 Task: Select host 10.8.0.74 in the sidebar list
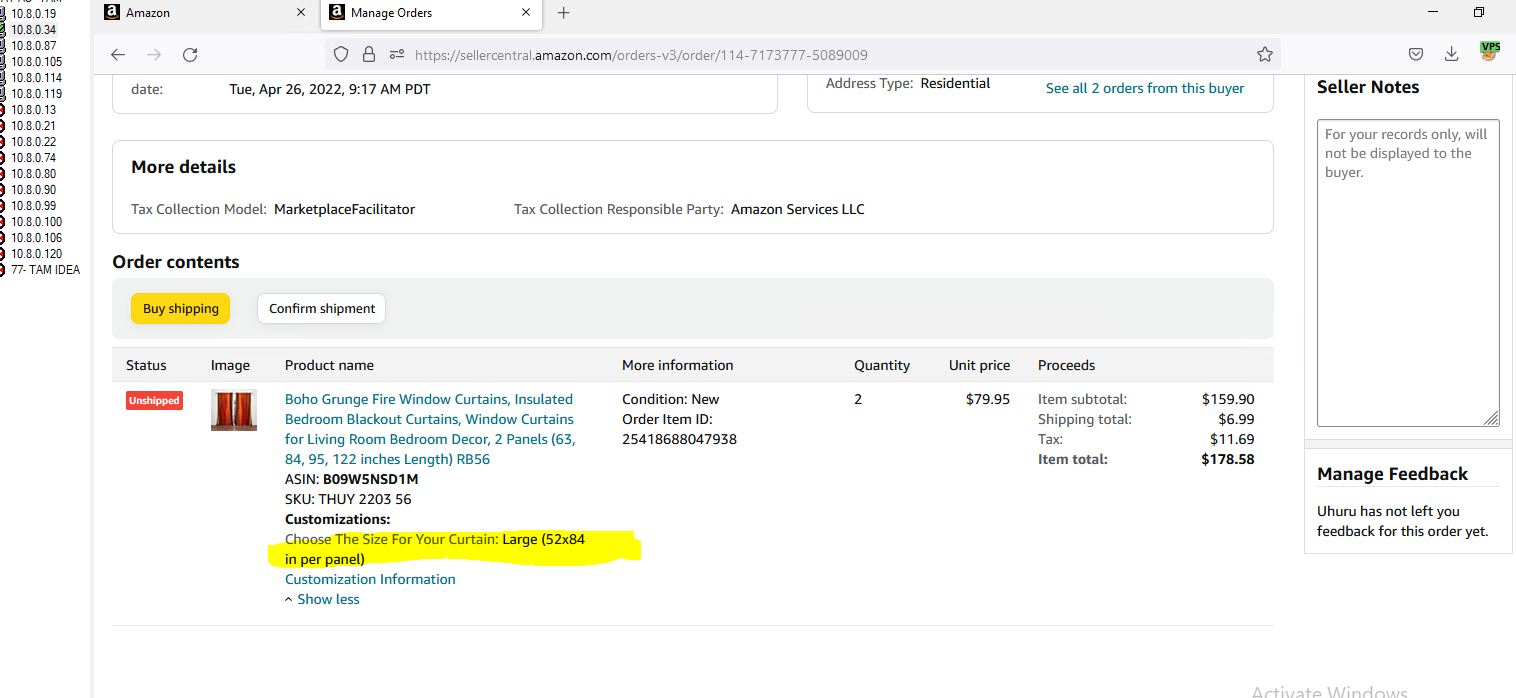pos(34,158)
